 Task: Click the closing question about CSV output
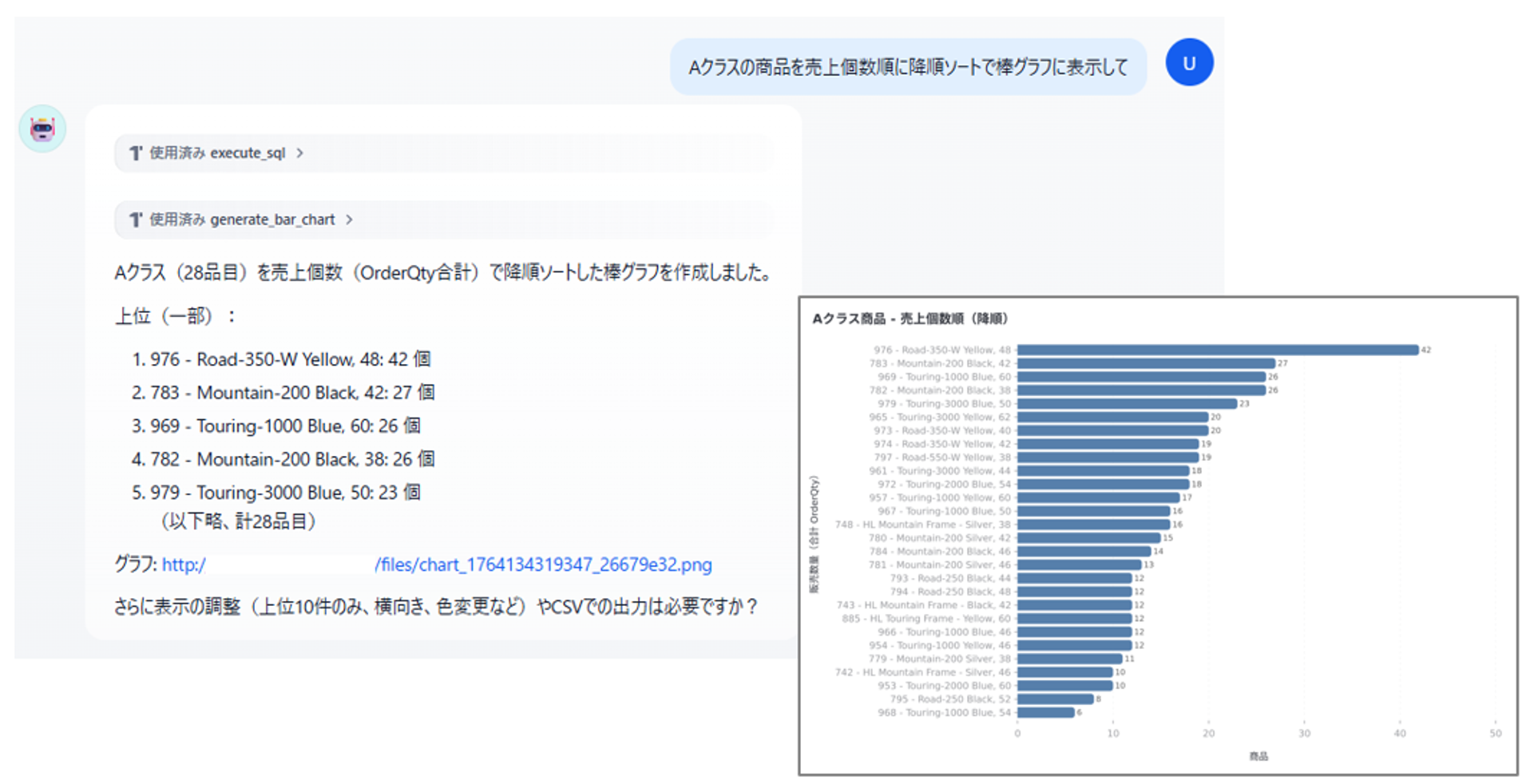click(435, 607)
